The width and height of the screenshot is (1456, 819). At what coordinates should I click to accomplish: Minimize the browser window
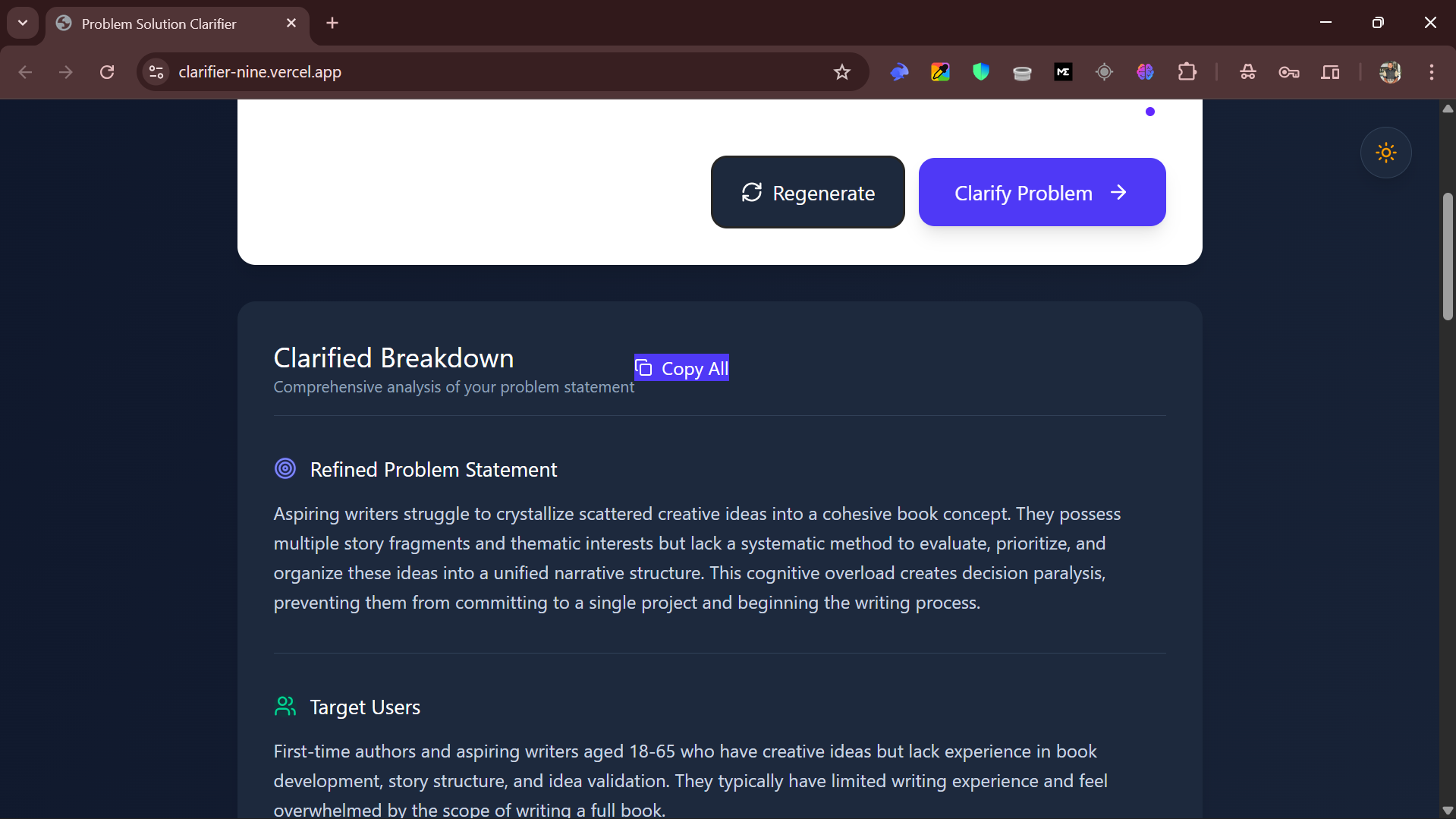[x=1325, y=23]
